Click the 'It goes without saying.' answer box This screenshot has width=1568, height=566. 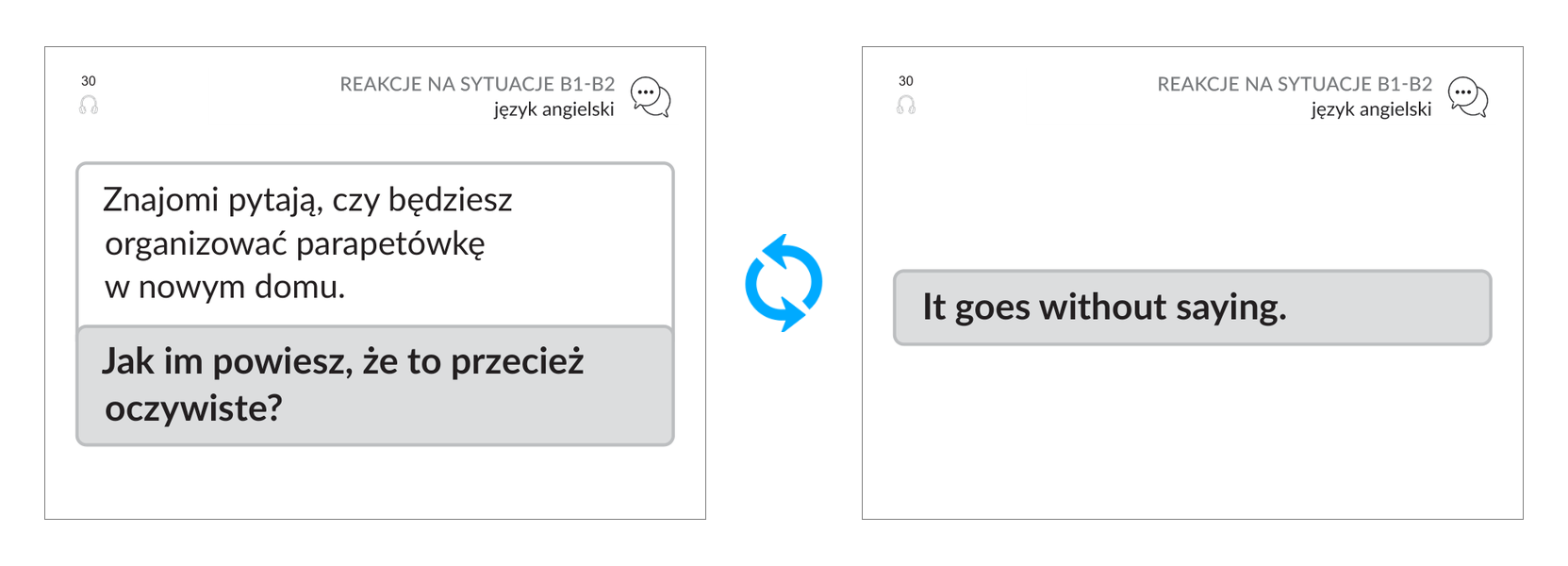point(1193,308)
